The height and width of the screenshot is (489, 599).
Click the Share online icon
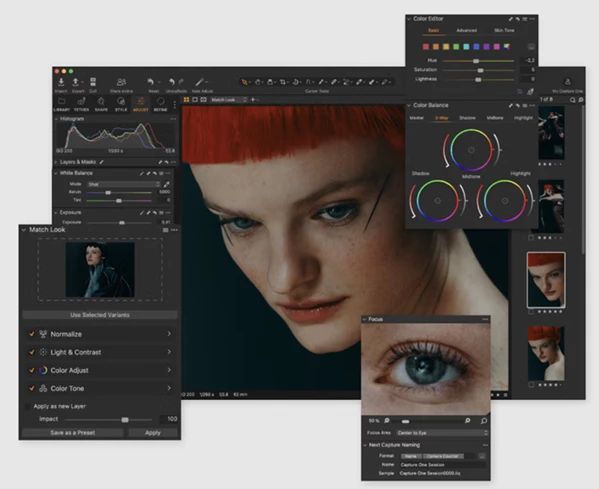click(x=121, y=82)
